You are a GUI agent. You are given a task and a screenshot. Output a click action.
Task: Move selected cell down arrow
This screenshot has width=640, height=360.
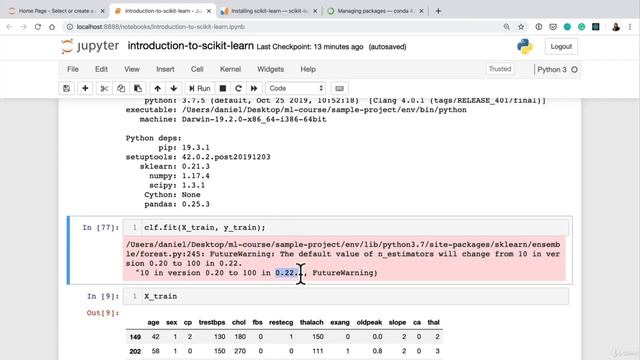click(173, 88)
